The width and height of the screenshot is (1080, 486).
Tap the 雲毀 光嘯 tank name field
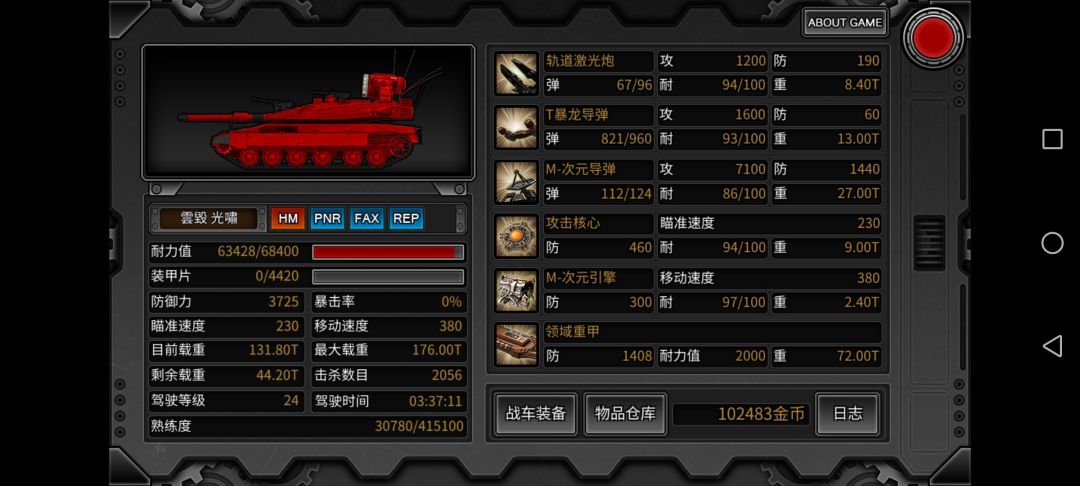click(x=209, y=219)
